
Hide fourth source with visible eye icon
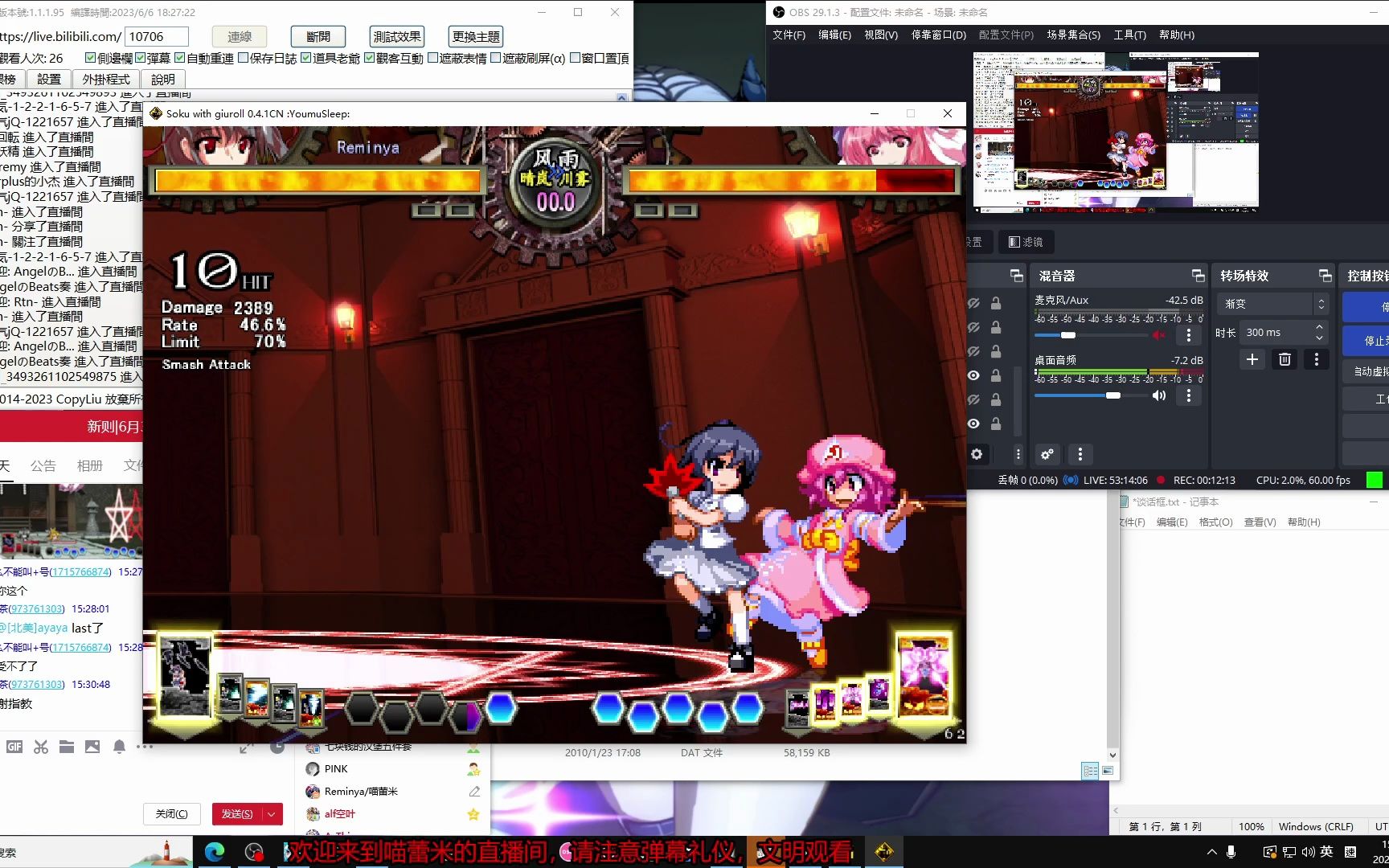click(x=973, y=375)
